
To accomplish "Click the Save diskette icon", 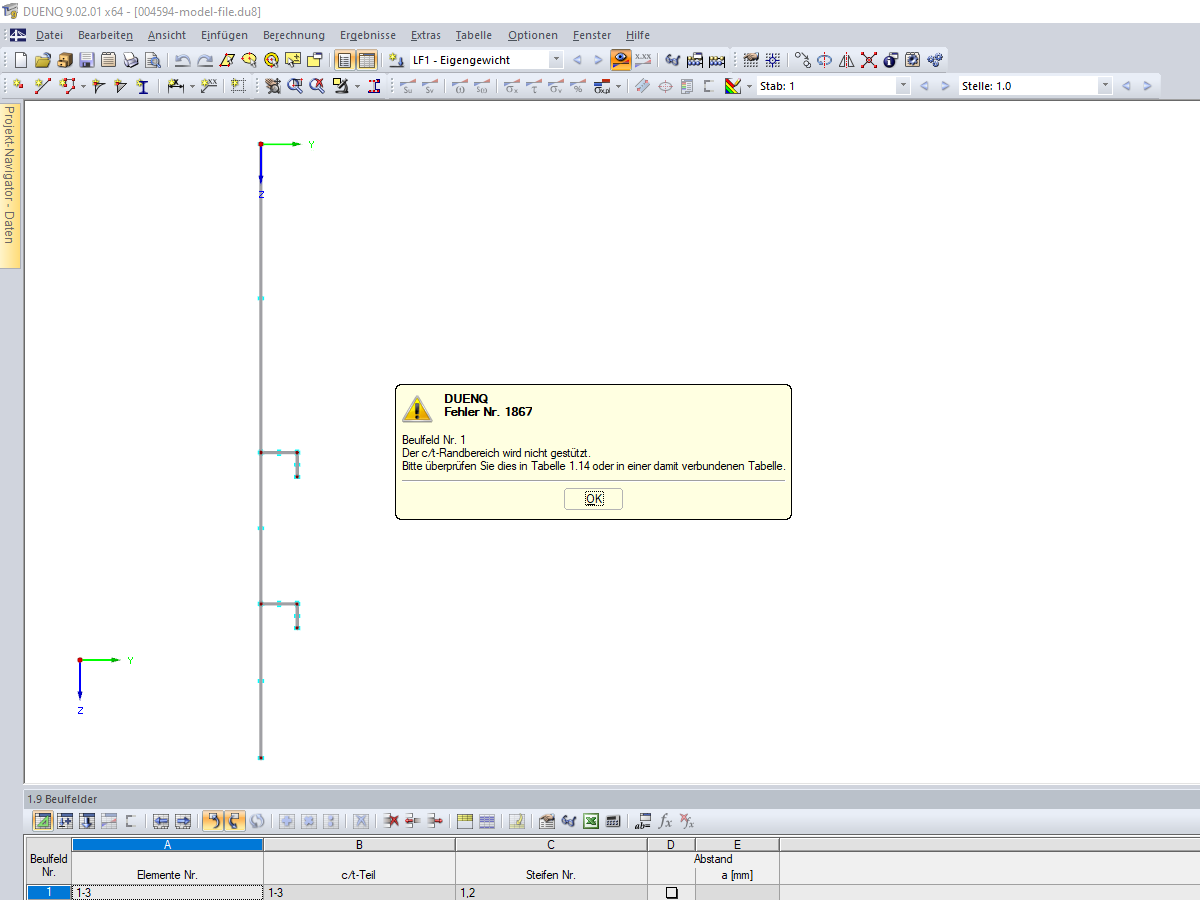I will [86, 60].
